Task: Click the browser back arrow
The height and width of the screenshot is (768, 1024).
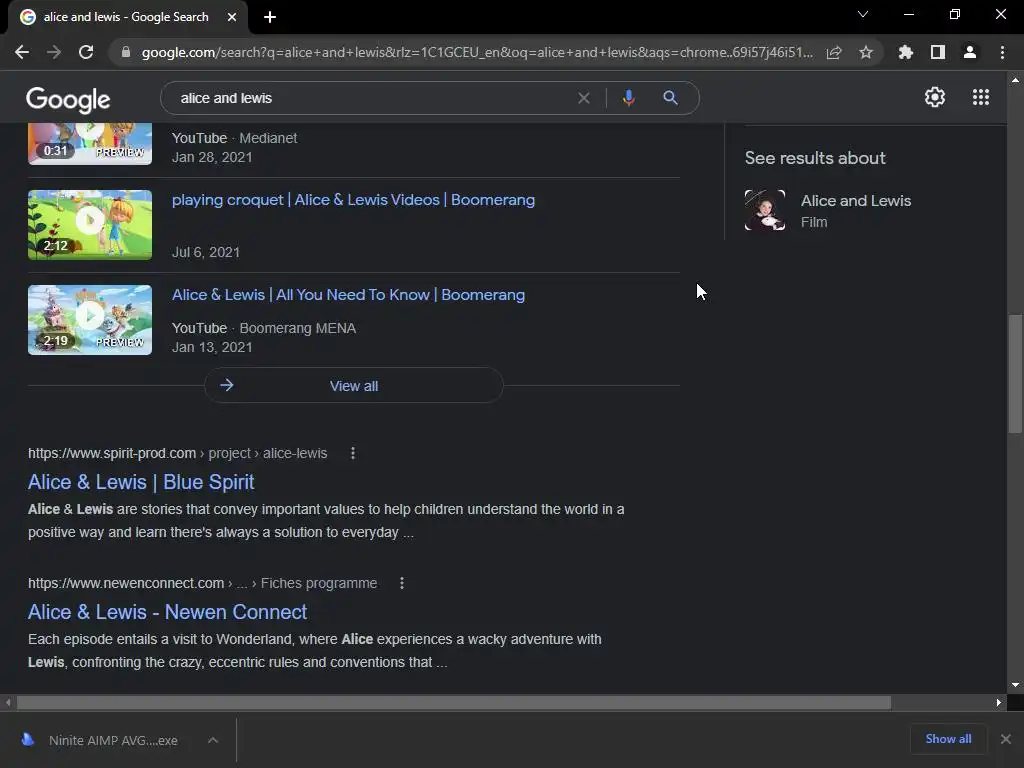Action: coord(22,52)
